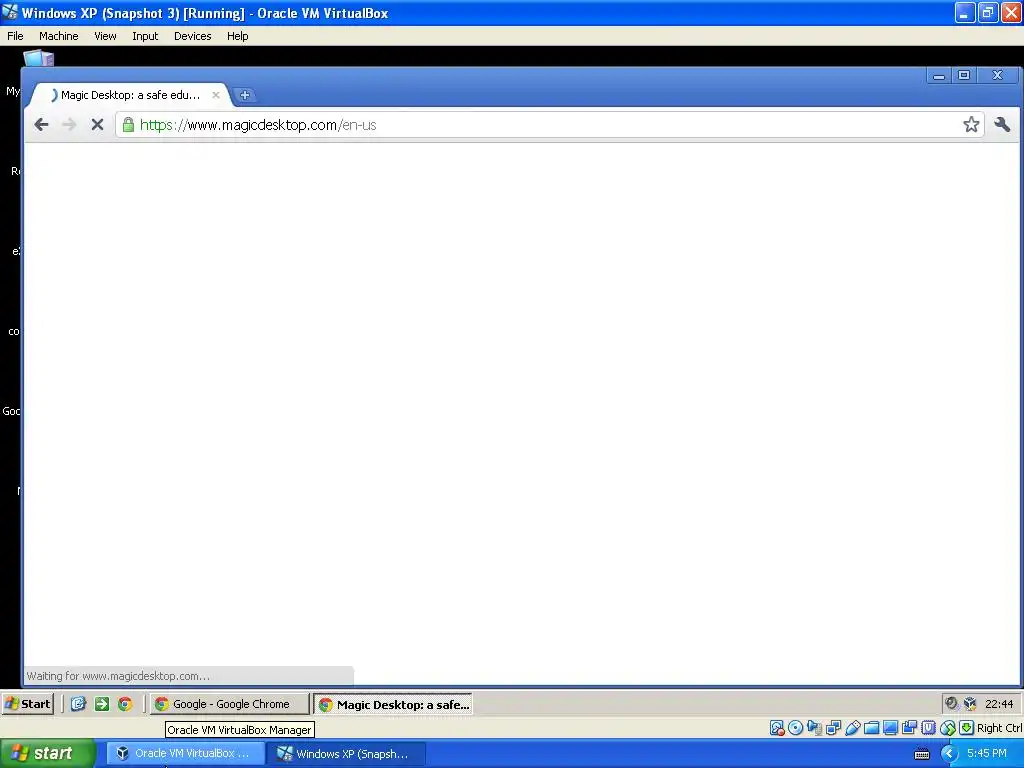Click the CPU virtualization status icon
The height and width of the screenshot is (768, 1024).
928,728
